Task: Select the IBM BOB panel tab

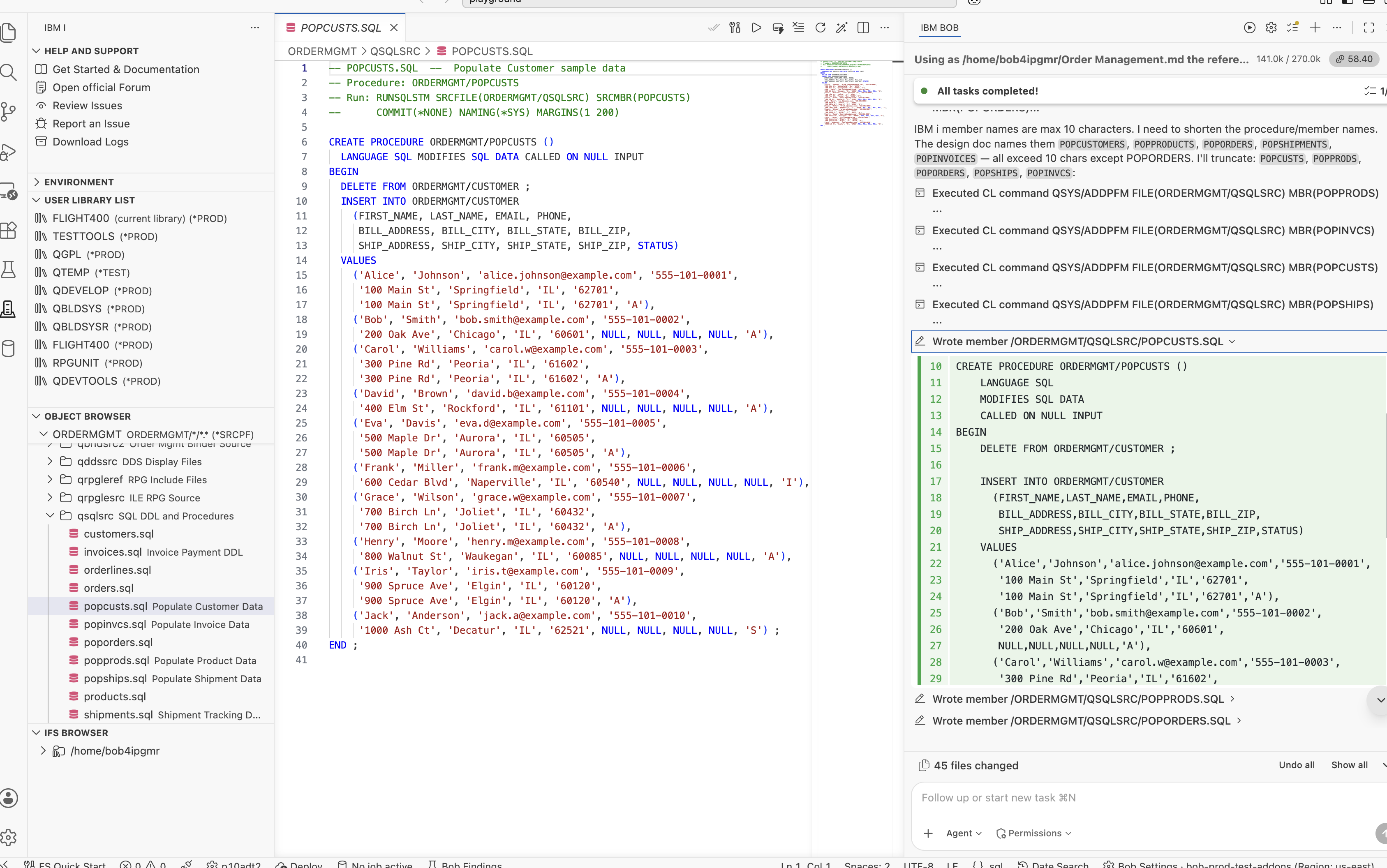Action: (x=939, y=28)
